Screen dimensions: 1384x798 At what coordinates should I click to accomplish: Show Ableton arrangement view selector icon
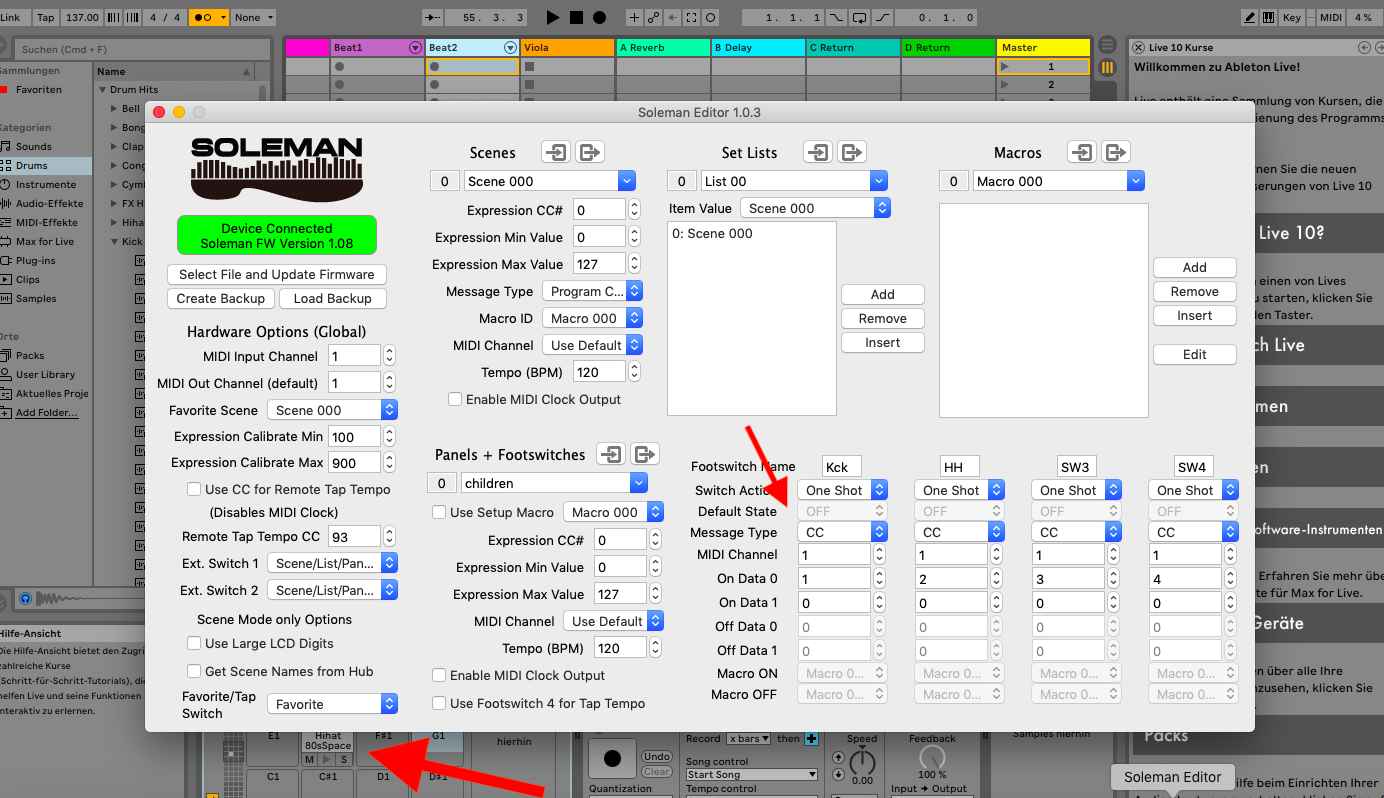[x=1107, y=46]
